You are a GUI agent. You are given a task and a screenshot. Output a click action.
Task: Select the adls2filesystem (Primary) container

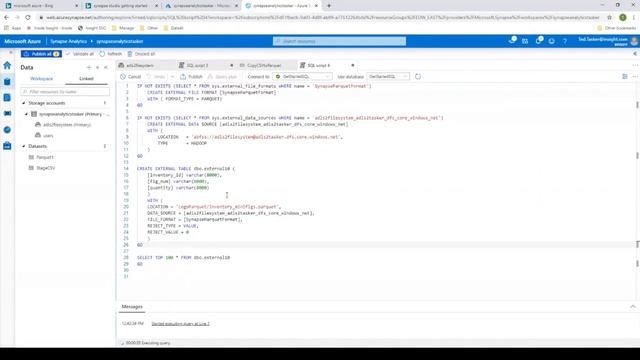63,125
